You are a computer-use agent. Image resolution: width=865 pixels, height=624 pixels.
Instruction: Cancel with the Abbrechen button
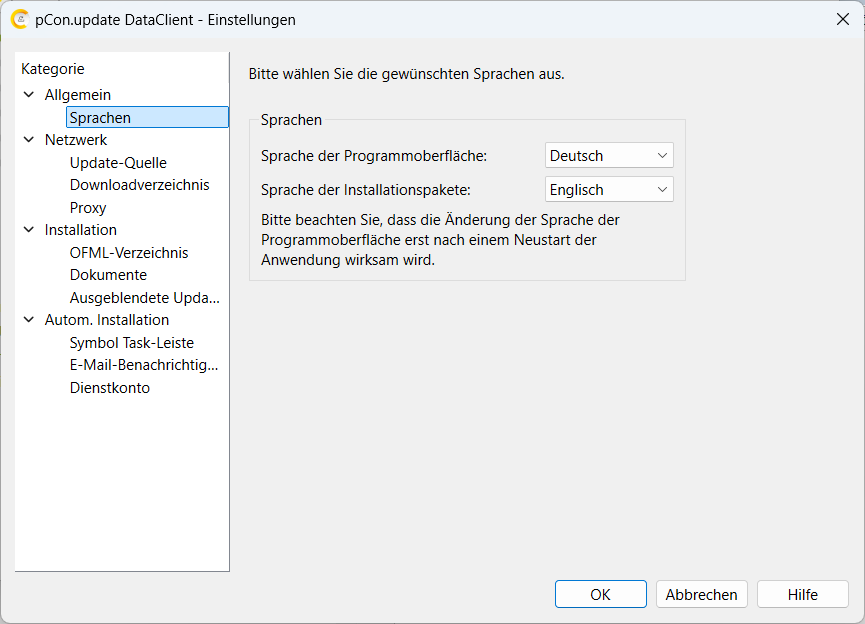point(702,594)
